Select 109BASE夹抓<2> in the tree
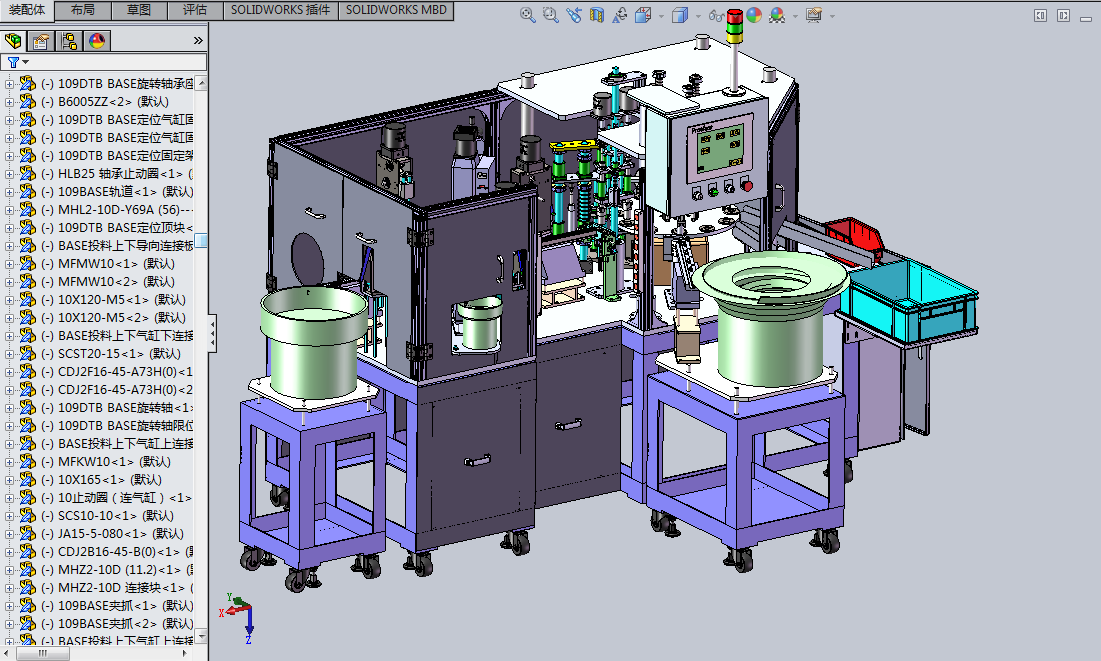 pos(117,623)
